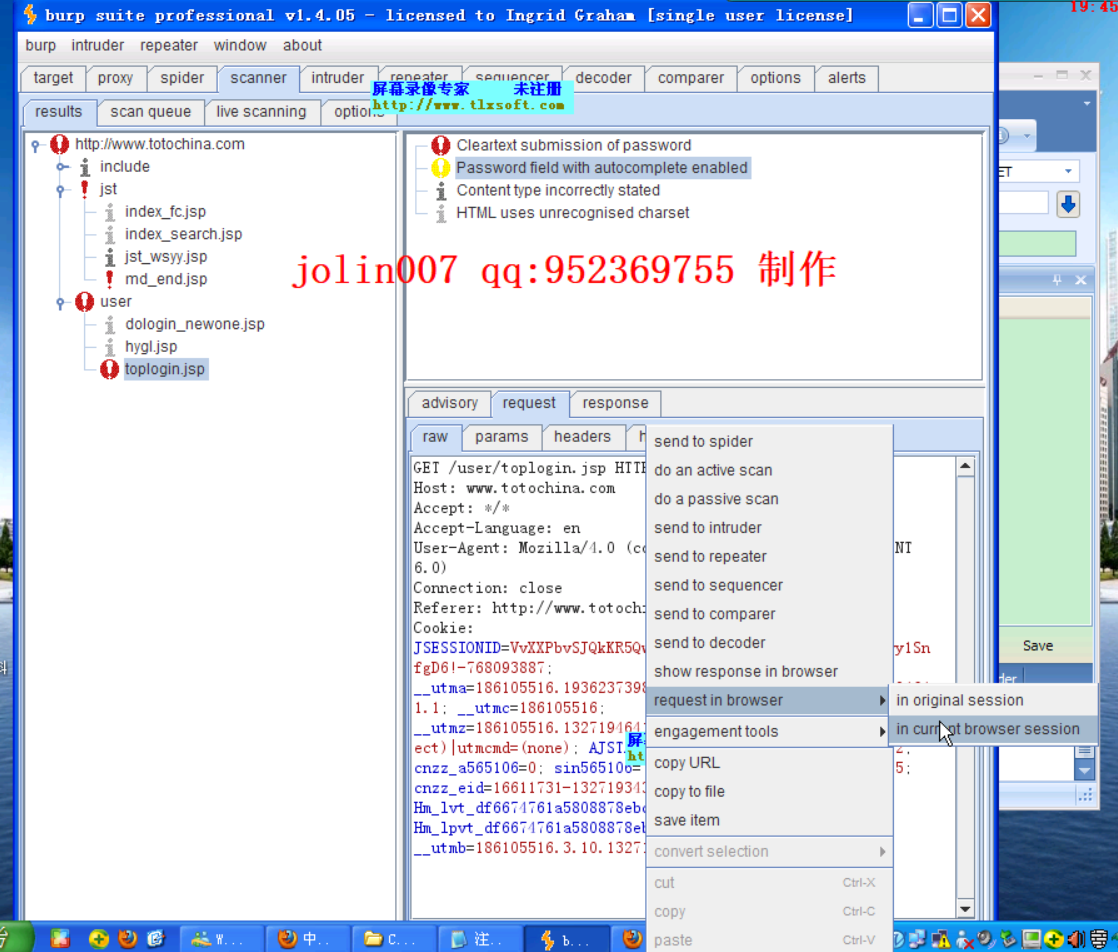Viewport: 1118px width, 952px height.
Task: Click the info icon beside index_search.jsp
Action: tap(110, 235)
